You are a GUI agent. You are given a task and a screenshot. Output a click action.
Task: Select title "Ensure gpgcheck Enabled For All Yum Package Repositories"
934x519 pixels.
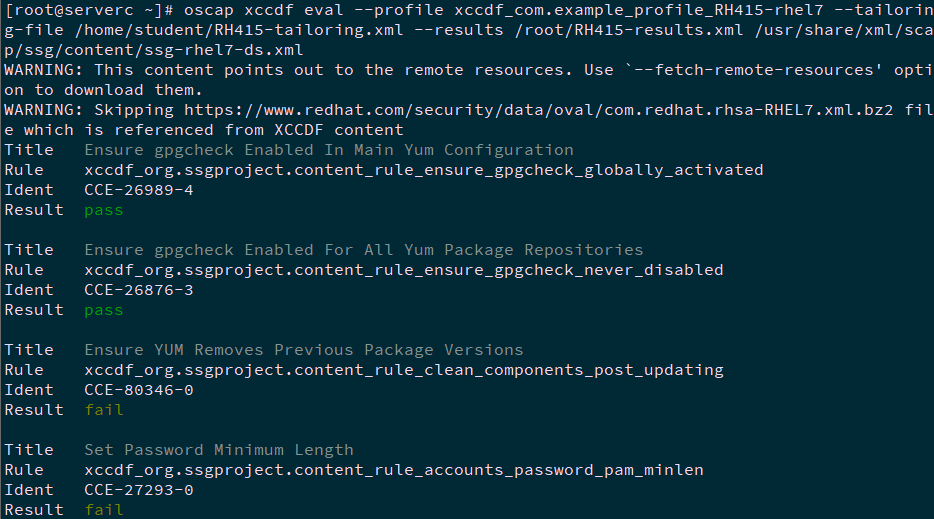[x=363, y=250]
